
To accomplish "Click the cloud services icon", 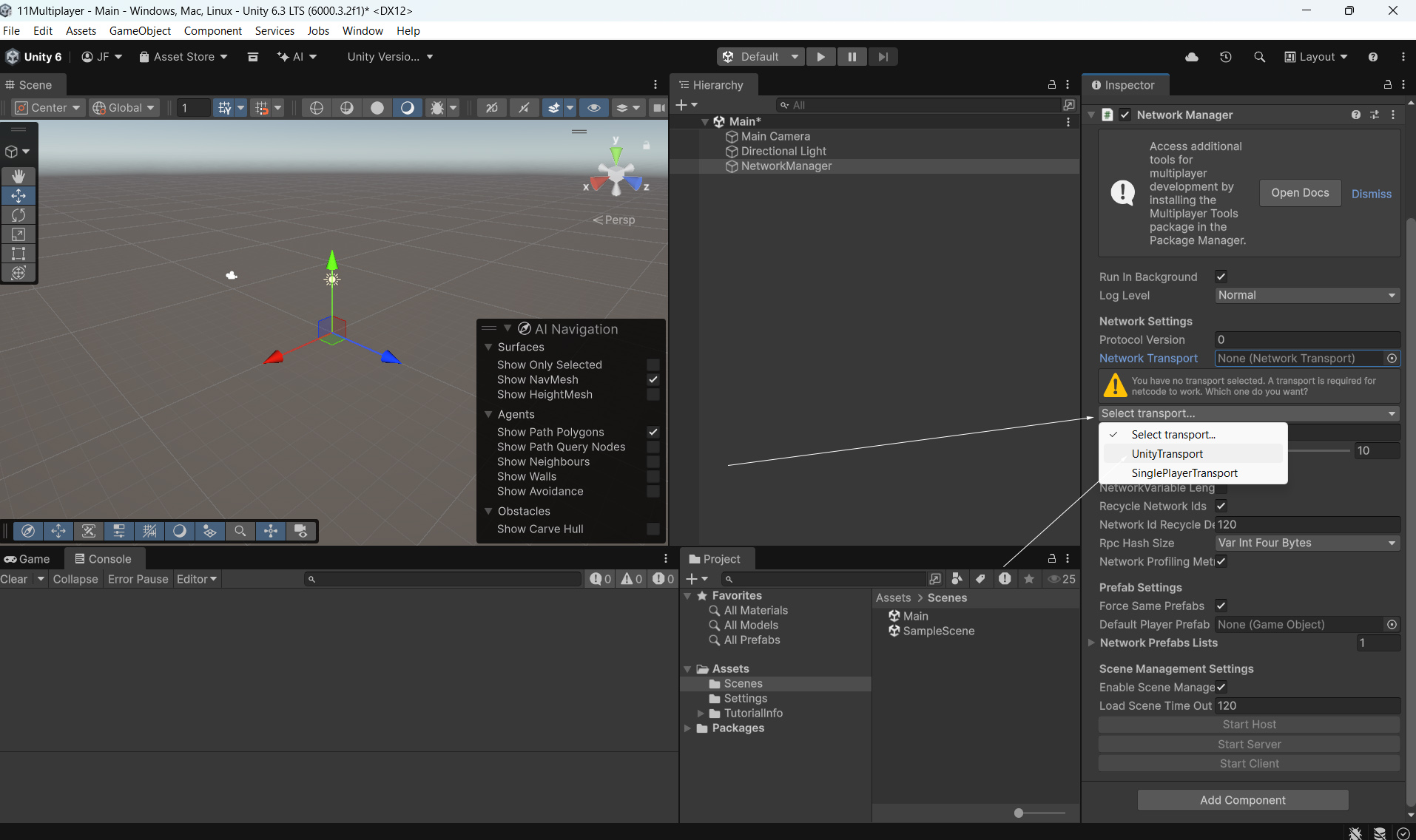I will click(x=1192, y=57).
